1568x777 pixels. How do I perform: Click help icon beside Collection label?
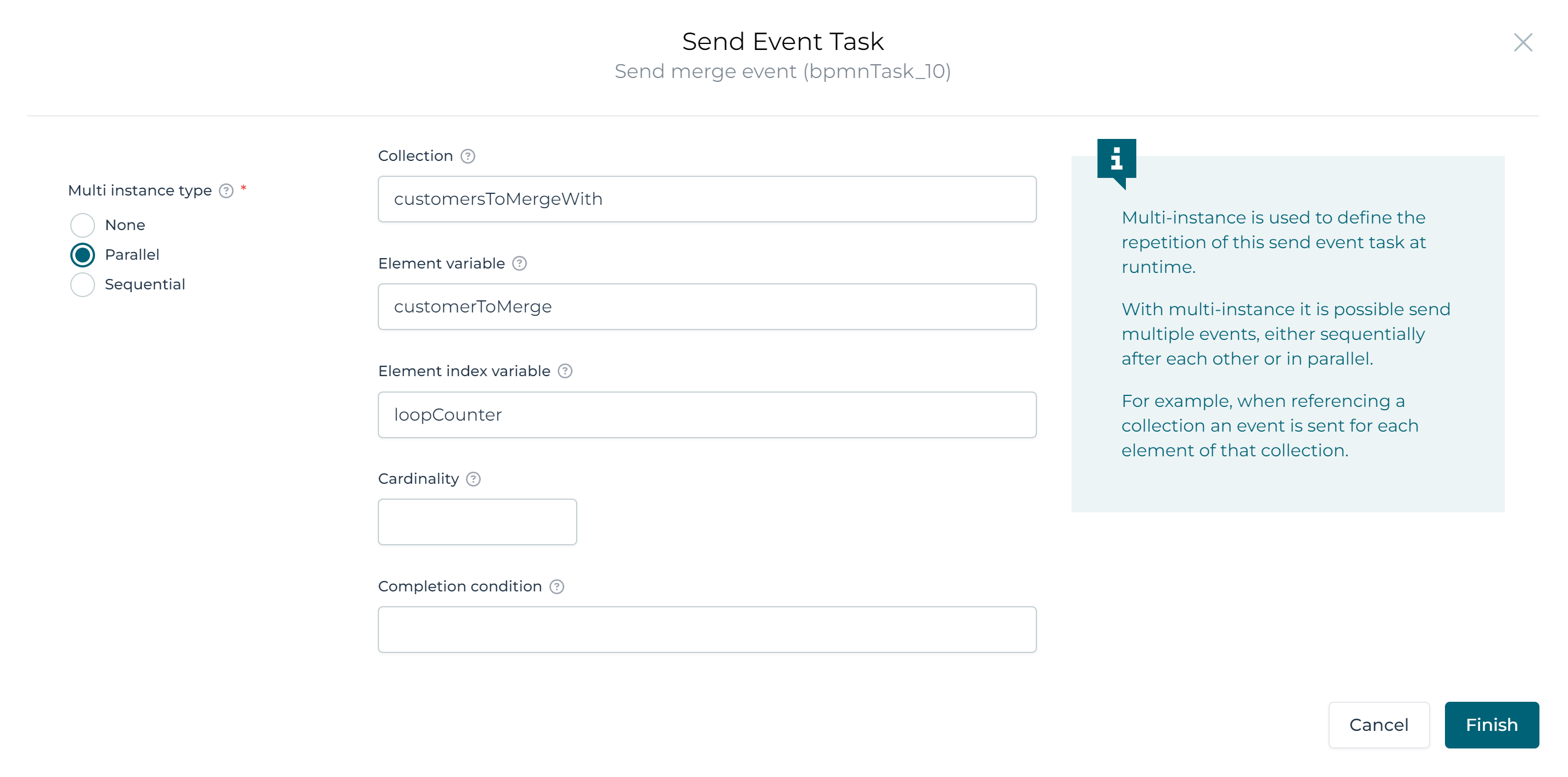(467, 156)
